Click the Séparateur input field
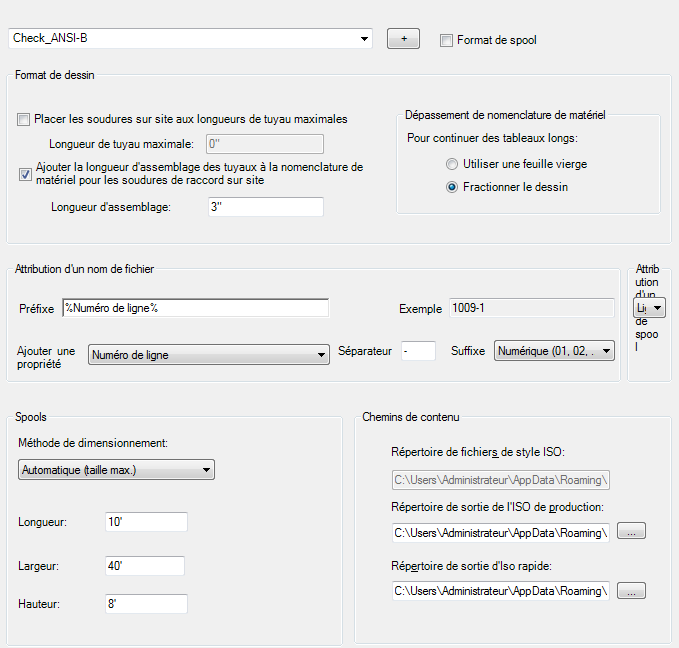This screenshot has width=679, height=648. tap(417, 351)
